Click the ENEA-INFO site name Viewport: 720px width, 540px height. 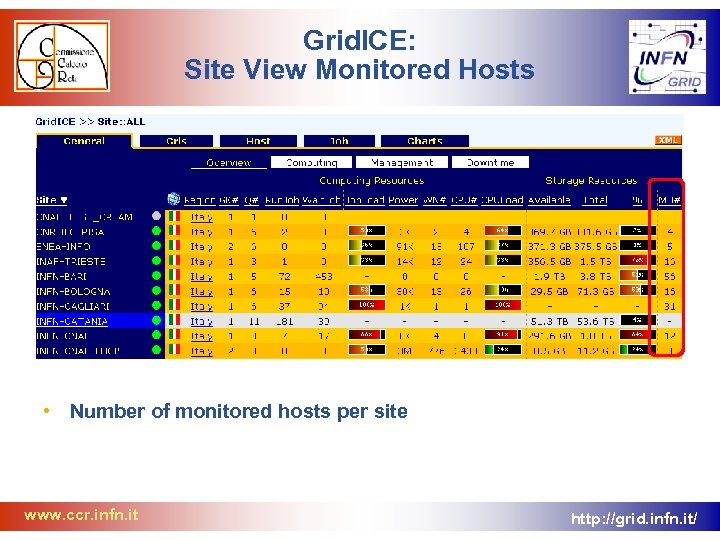pos(63,247)
